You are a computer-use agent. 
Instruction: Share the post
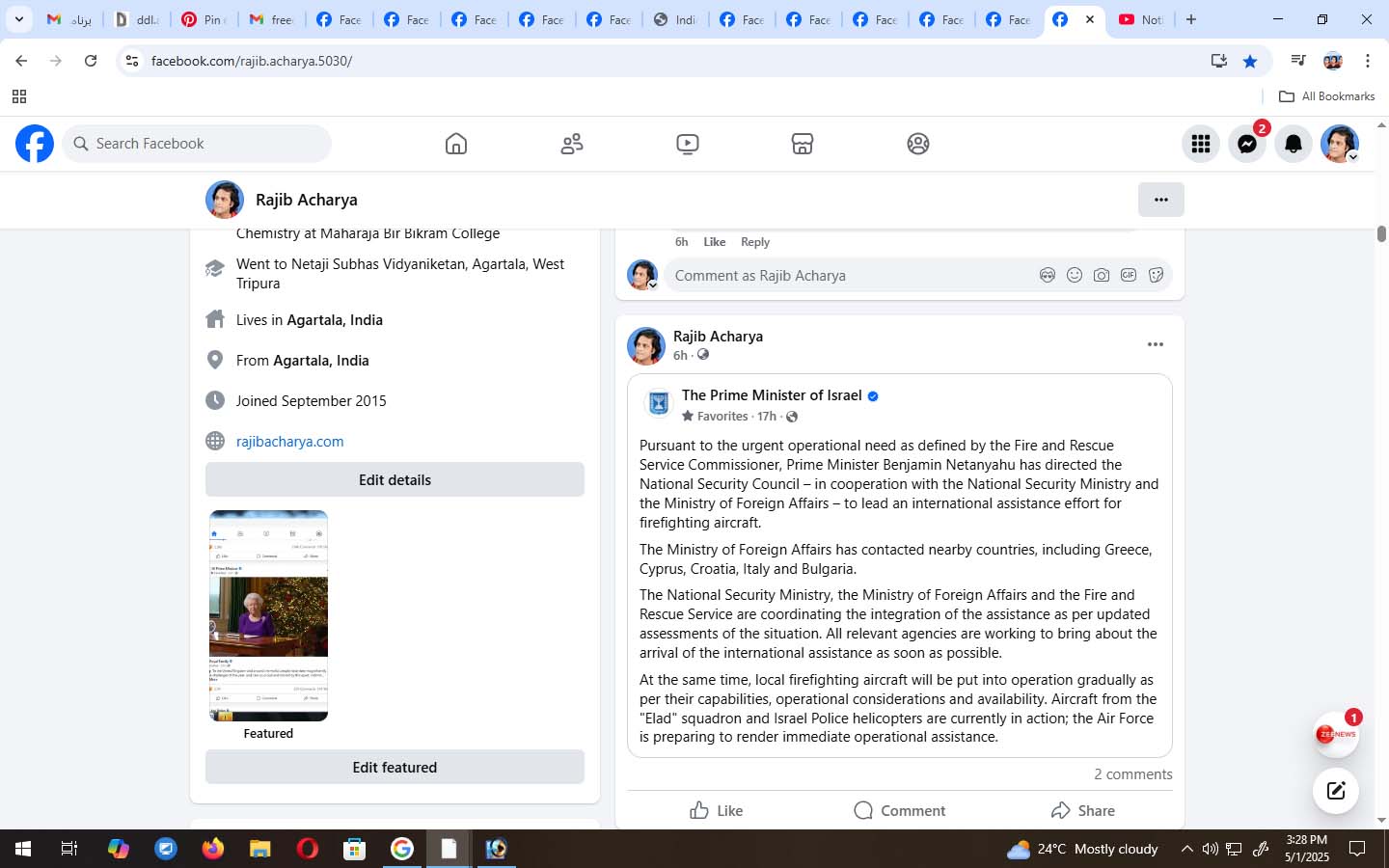(x=1082, y=810)
